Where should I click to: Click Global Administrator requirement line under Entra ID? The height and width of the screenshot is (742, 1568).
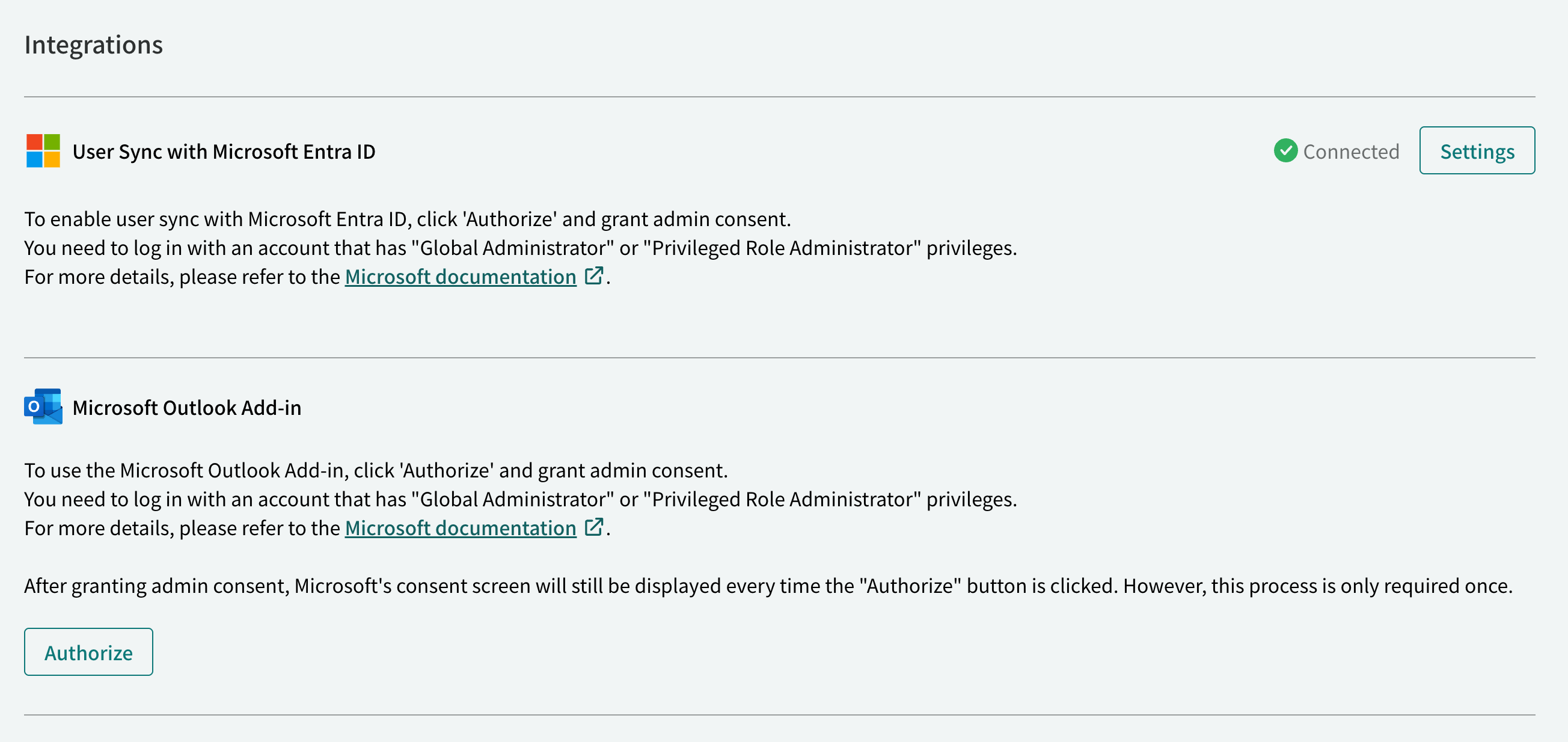point(521,248)
